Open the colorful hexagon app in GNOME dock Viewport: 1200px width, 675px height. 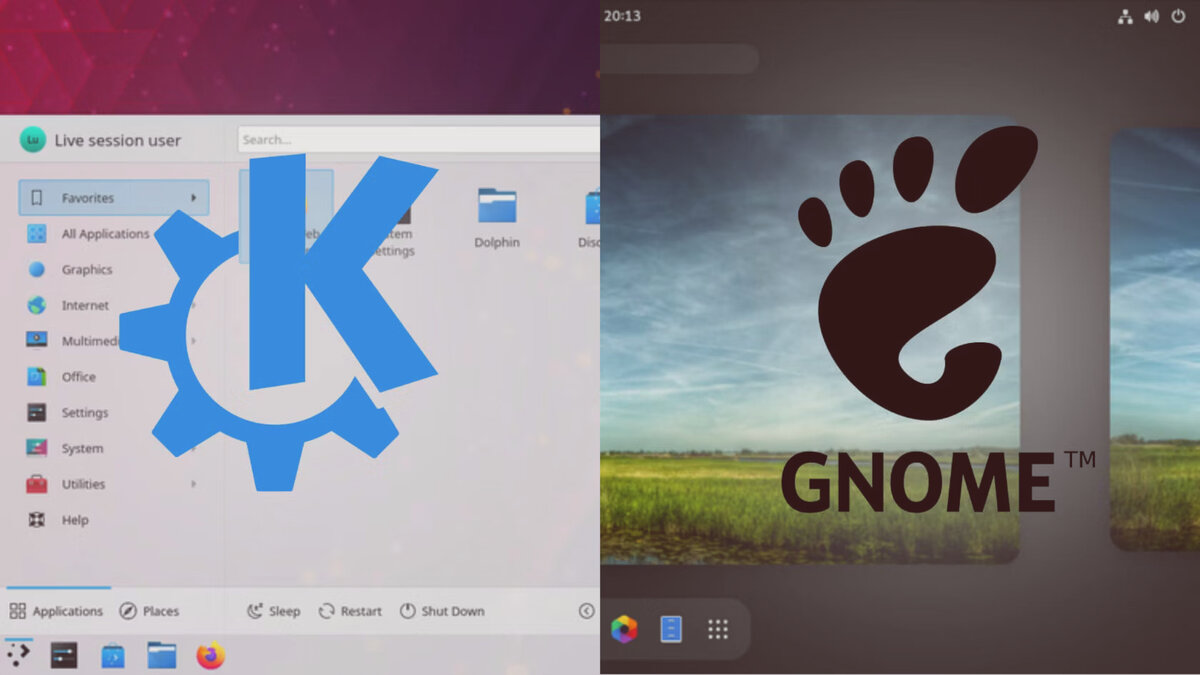coord(624,629)
